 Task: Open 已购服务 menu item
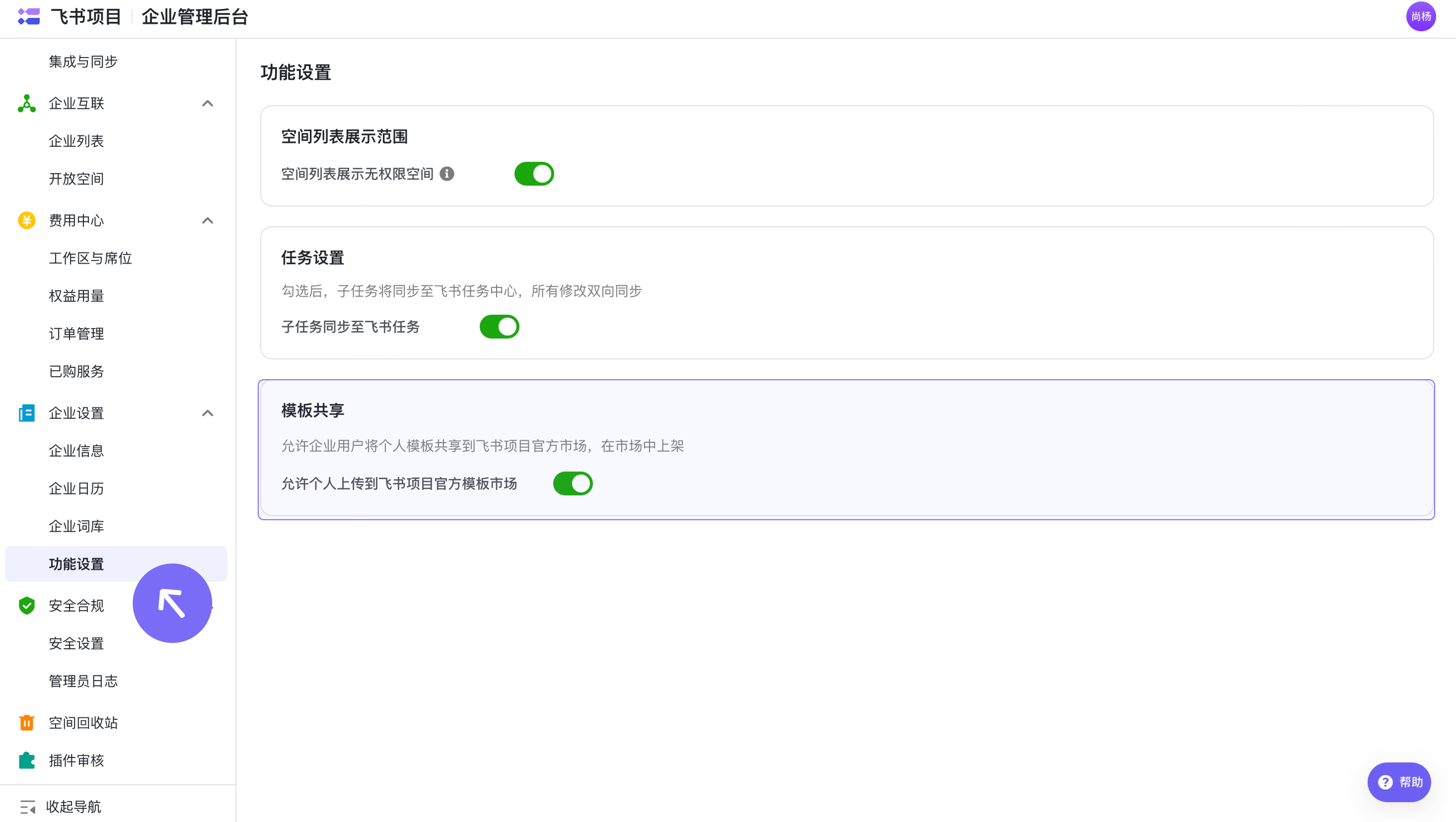tap(76, 371)
